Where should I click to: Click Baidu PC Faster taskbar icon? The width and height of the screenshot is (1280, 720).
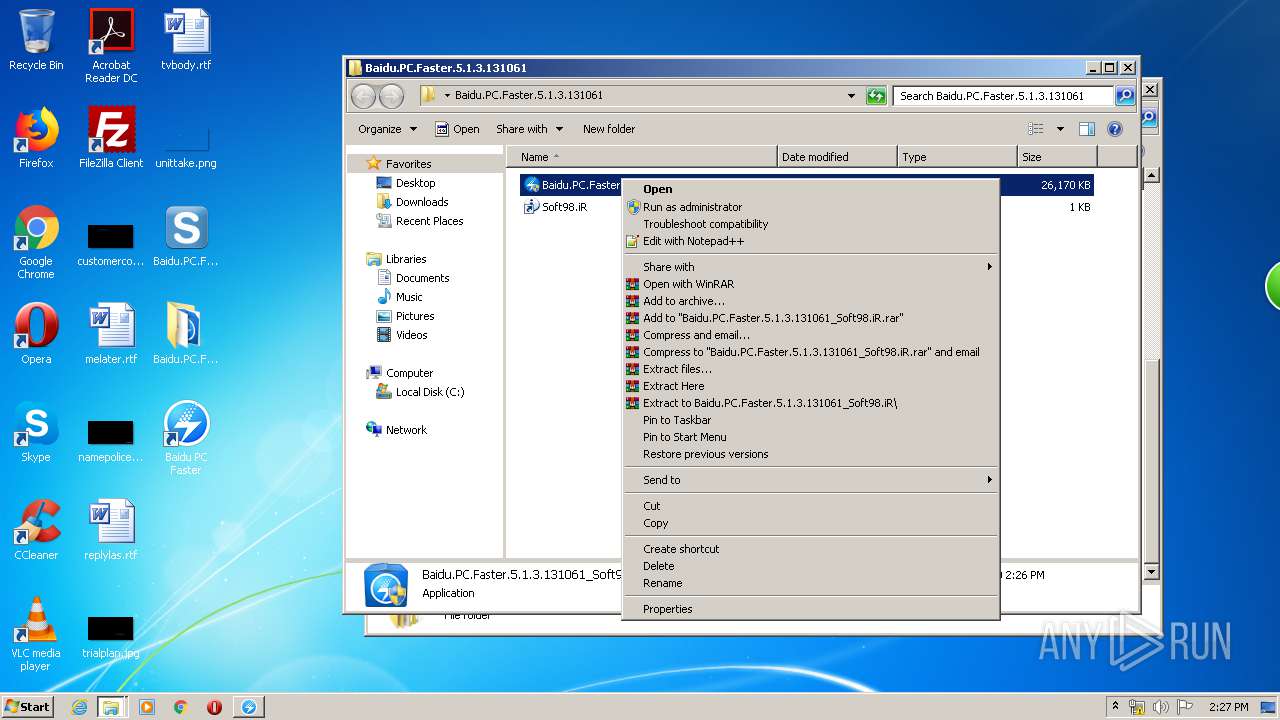pos(248,707)
